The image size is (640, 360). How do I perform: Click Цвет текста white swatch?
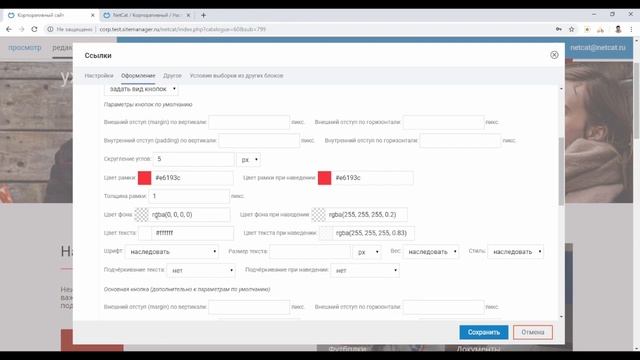pyautogui.click(x=145, y=233)
